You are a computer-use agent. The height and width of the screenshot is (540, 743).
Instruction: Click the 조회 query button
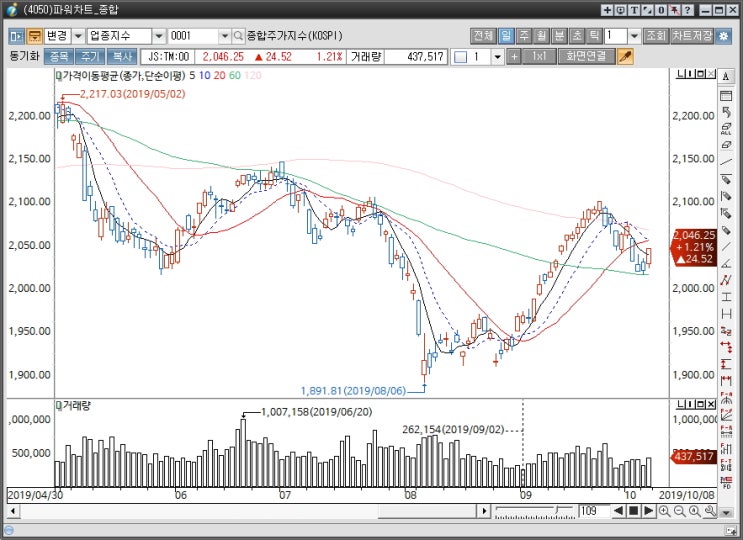click(656, 36)
